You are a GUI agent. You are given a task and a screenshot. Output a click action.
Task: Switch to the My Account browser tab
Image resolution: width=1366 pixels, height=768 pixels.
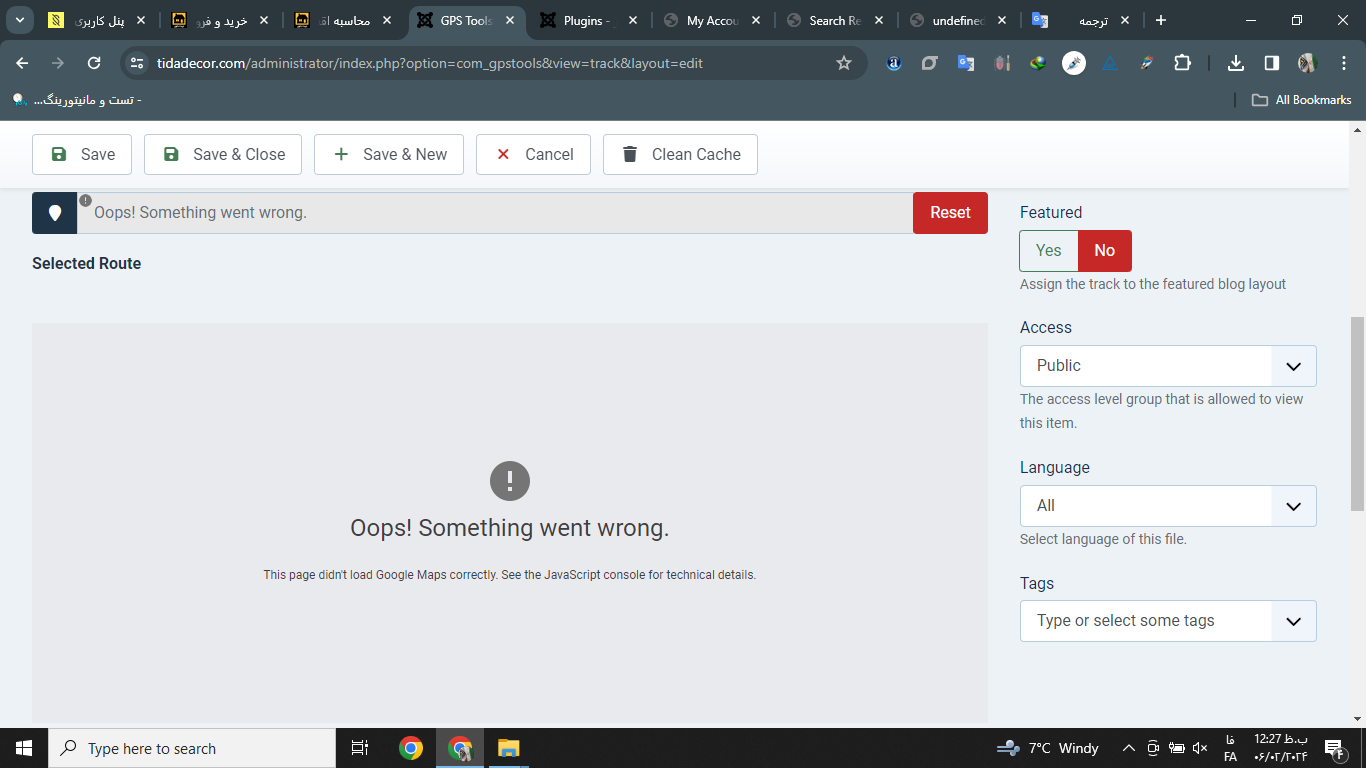pos(711,20)
